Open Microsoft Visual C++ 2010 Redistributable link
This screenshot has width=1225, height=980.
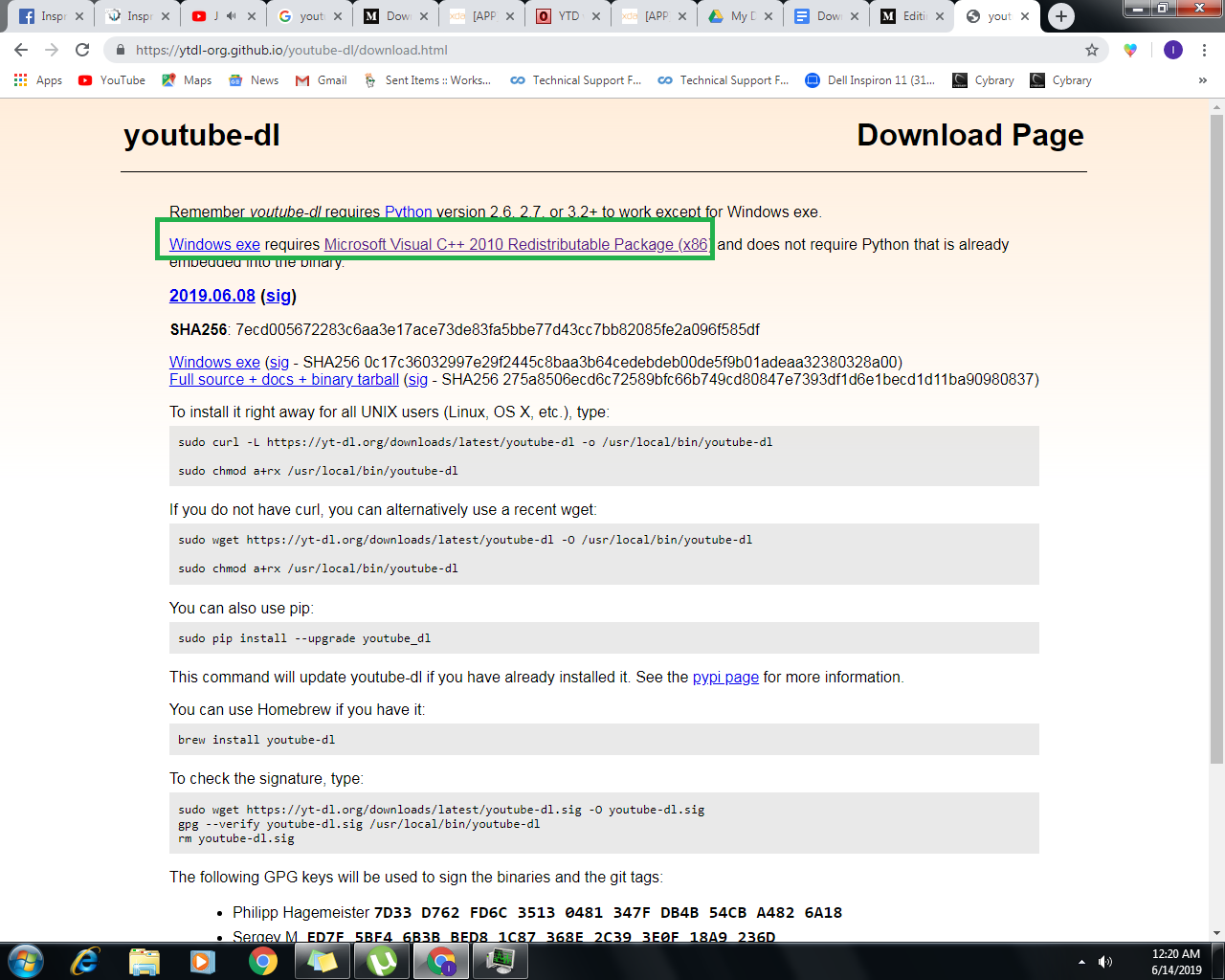[x=517, y=244]
